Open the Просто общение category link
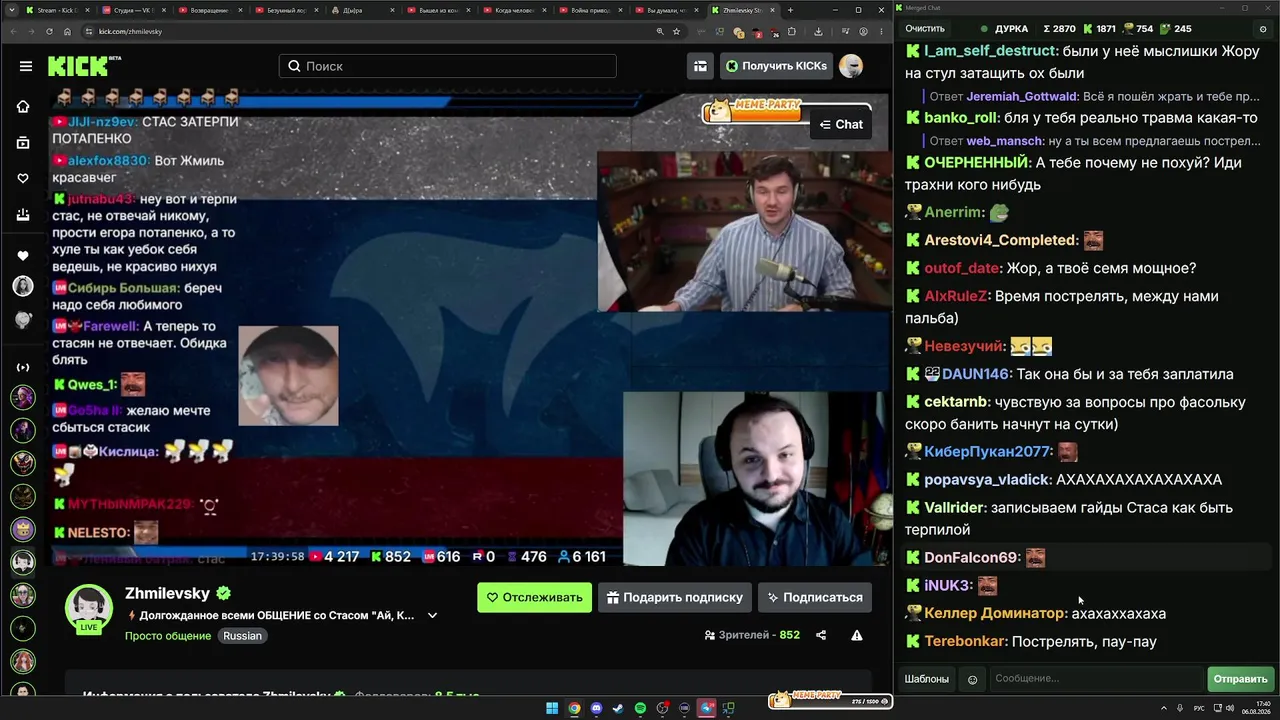The height and width of the screenshot is (720, 1280). point(168,636)
